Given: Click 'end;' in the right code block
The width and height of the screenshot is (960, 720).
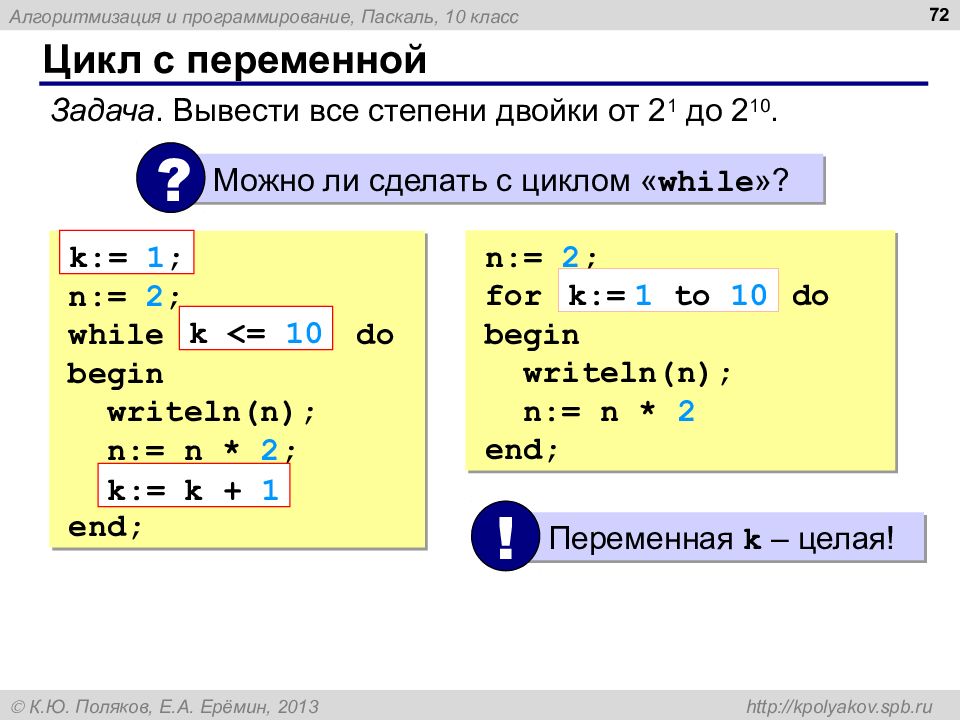Looking at the screenshot, I should click(522, 450).
